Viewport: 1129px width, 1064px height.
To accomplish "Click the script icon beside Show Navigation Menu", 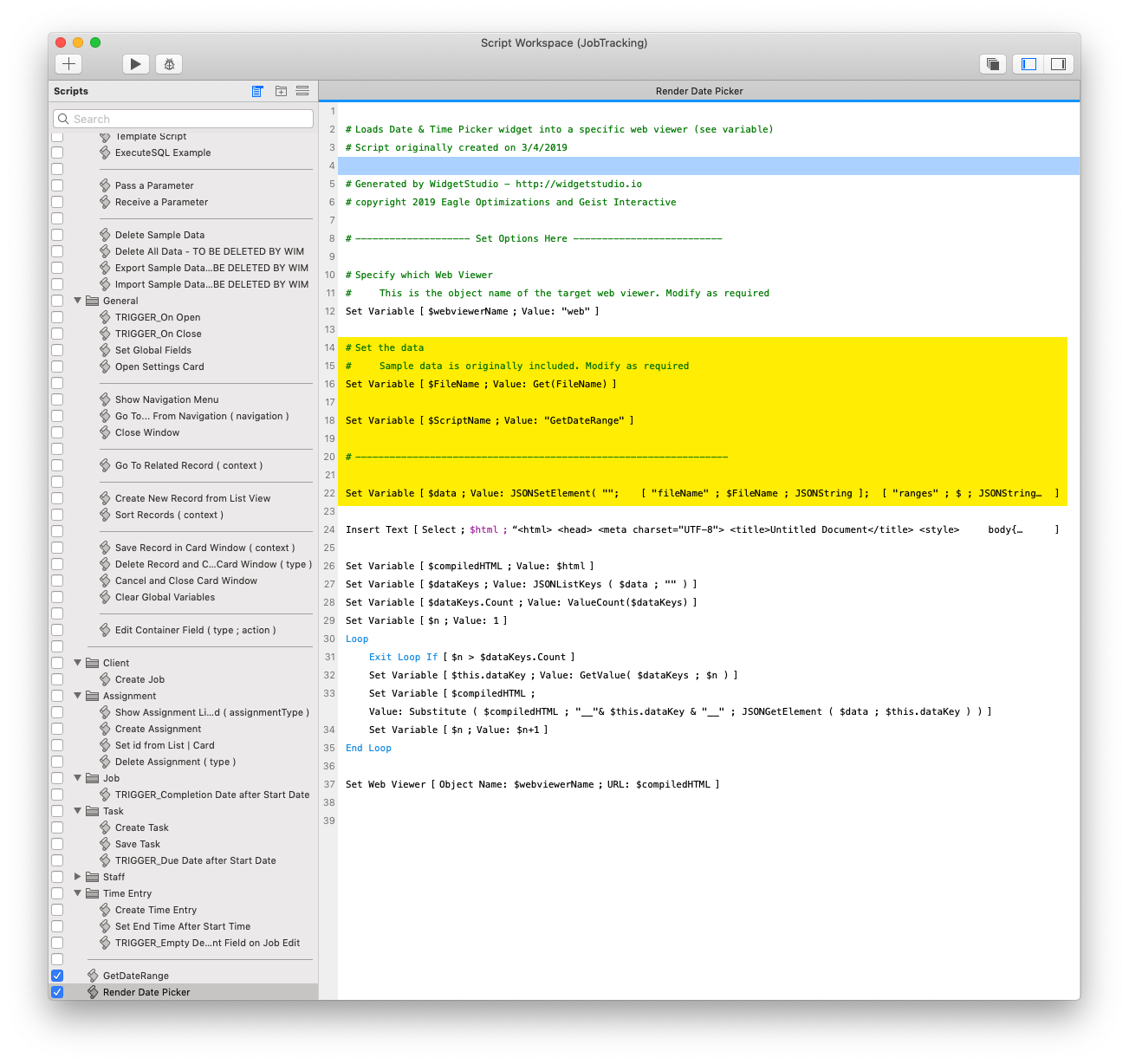I will (105, 399).
